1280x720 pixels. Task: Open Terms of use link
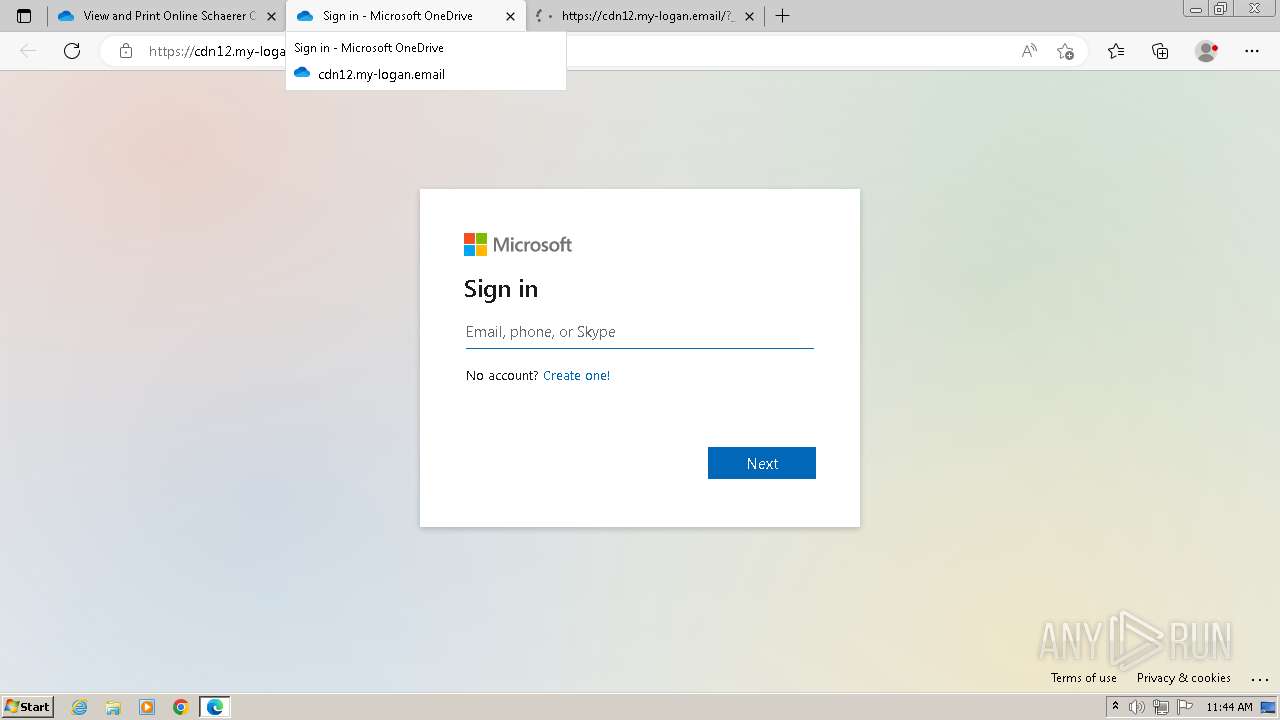(1083, 678)
